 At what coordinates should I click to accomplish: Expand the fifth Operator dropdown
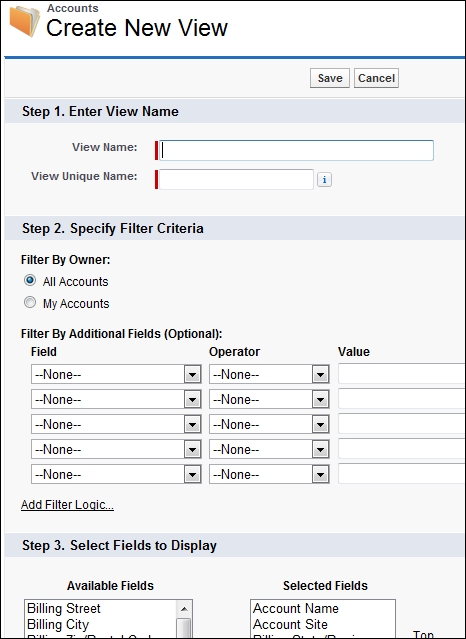click(x=269, y=474)
